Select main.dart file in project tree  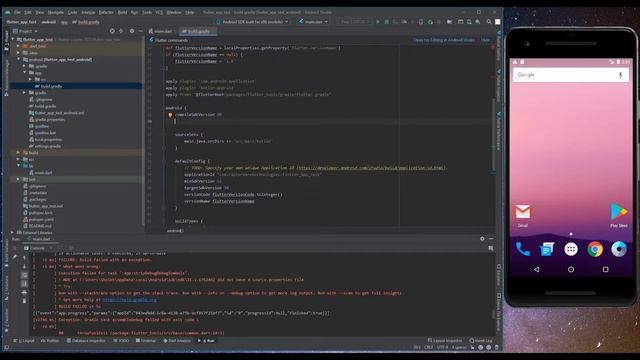coord(43,173)
